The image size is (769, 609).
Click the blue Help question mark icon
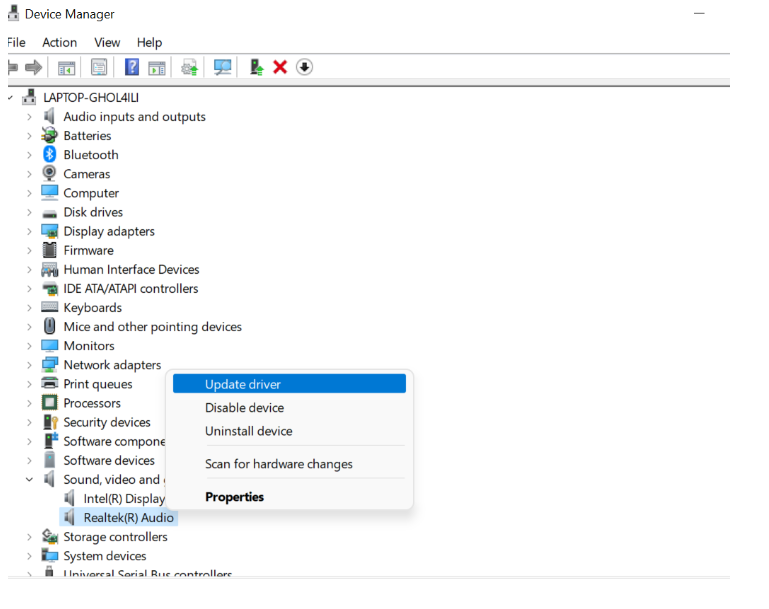click(x=132, y=67)
